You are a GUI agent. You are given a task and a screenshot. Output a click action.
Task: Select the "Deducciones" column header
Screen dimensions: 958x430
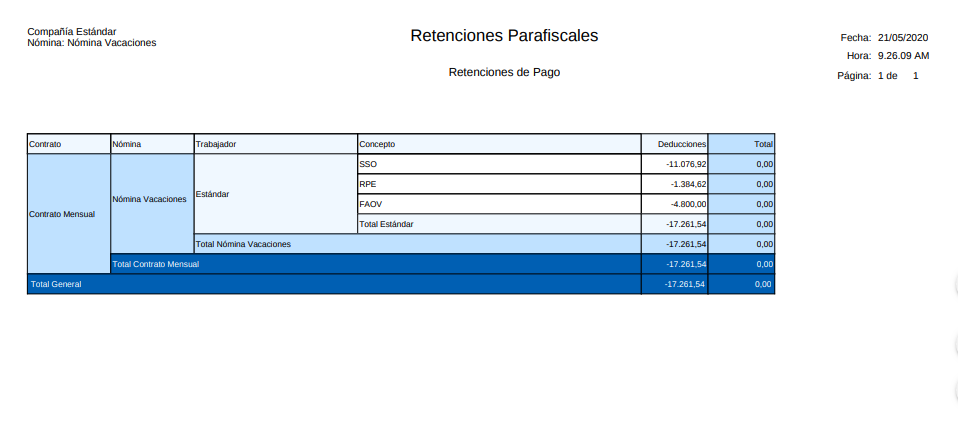point(675,144)
